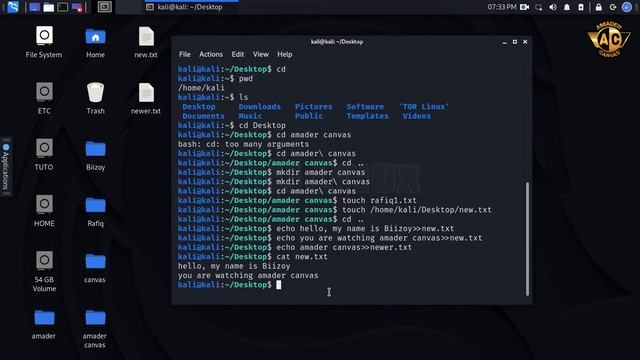Select the canvas folder on desktop
The width and height of the screenshot is (640, 360).
(95, 268)
